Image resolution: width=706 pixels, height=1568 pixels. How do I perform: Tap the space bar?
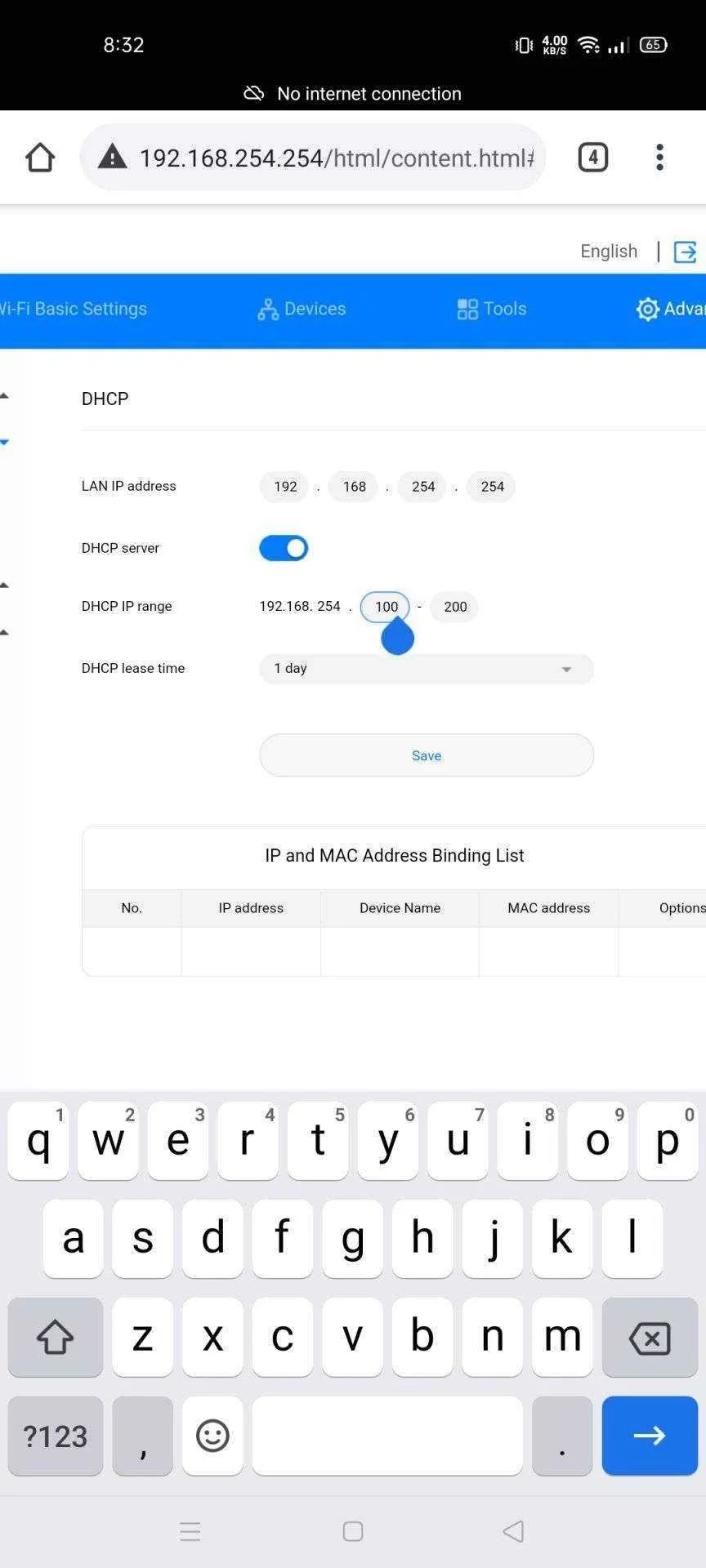click(x=387, y=1435)
